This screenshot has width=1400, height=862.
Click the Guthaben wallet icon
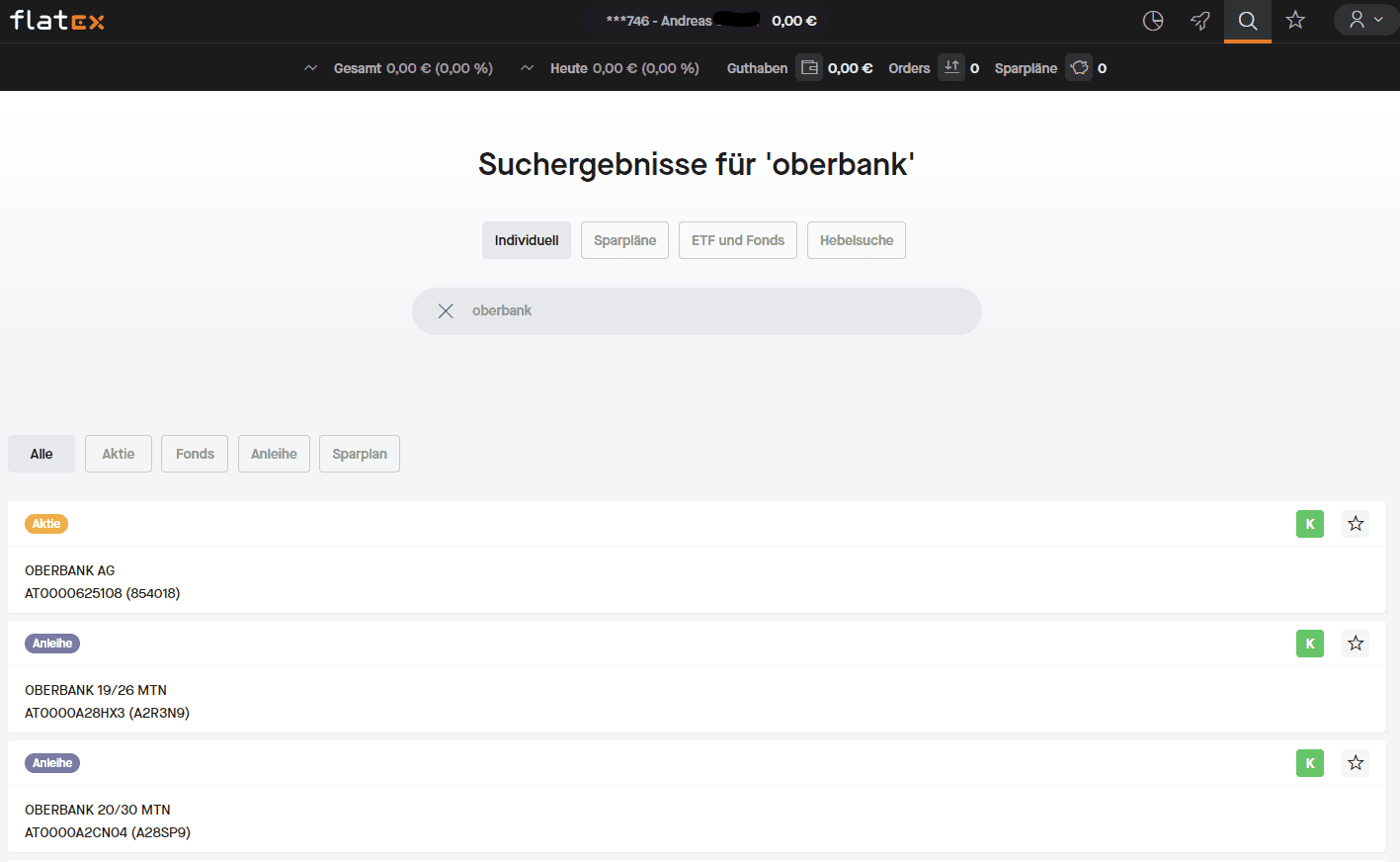[809, 67]
